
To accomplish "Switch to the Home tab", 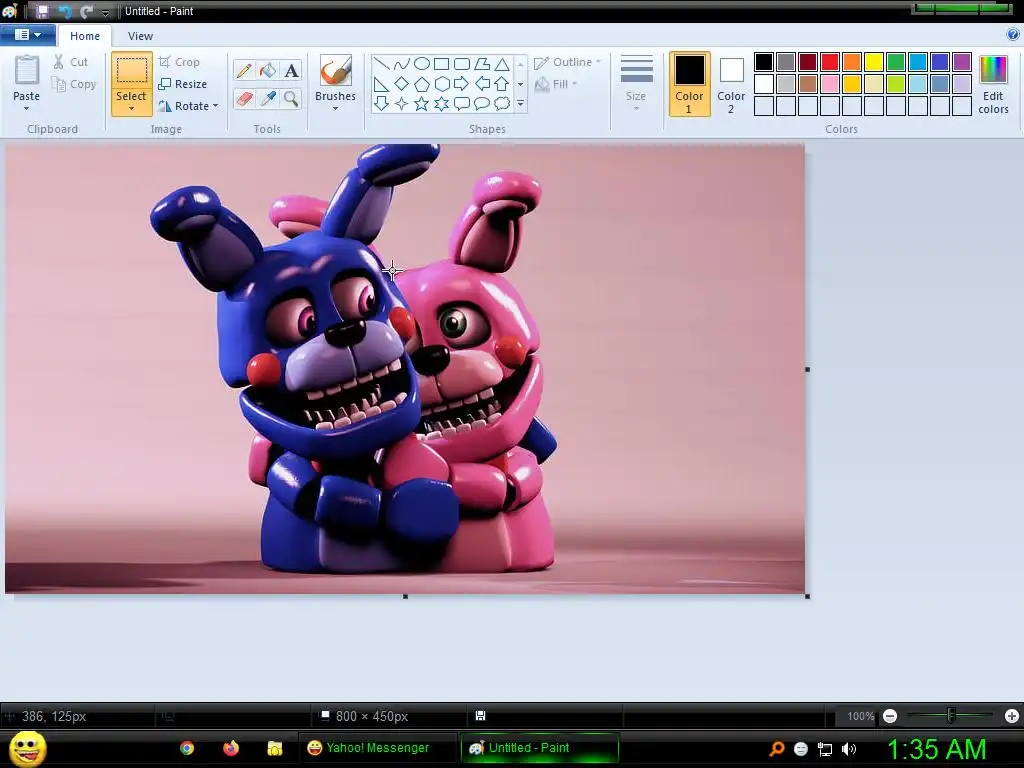I will pyautogui.click(x=85, y=36).
